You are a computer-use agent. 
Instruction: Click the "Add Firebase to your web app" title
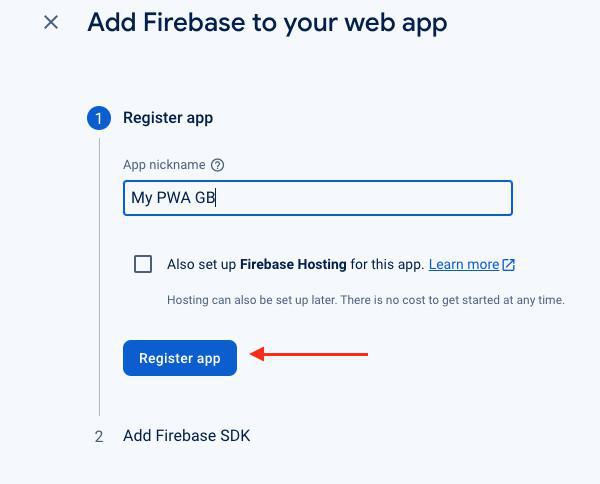(x=267, y=22)
